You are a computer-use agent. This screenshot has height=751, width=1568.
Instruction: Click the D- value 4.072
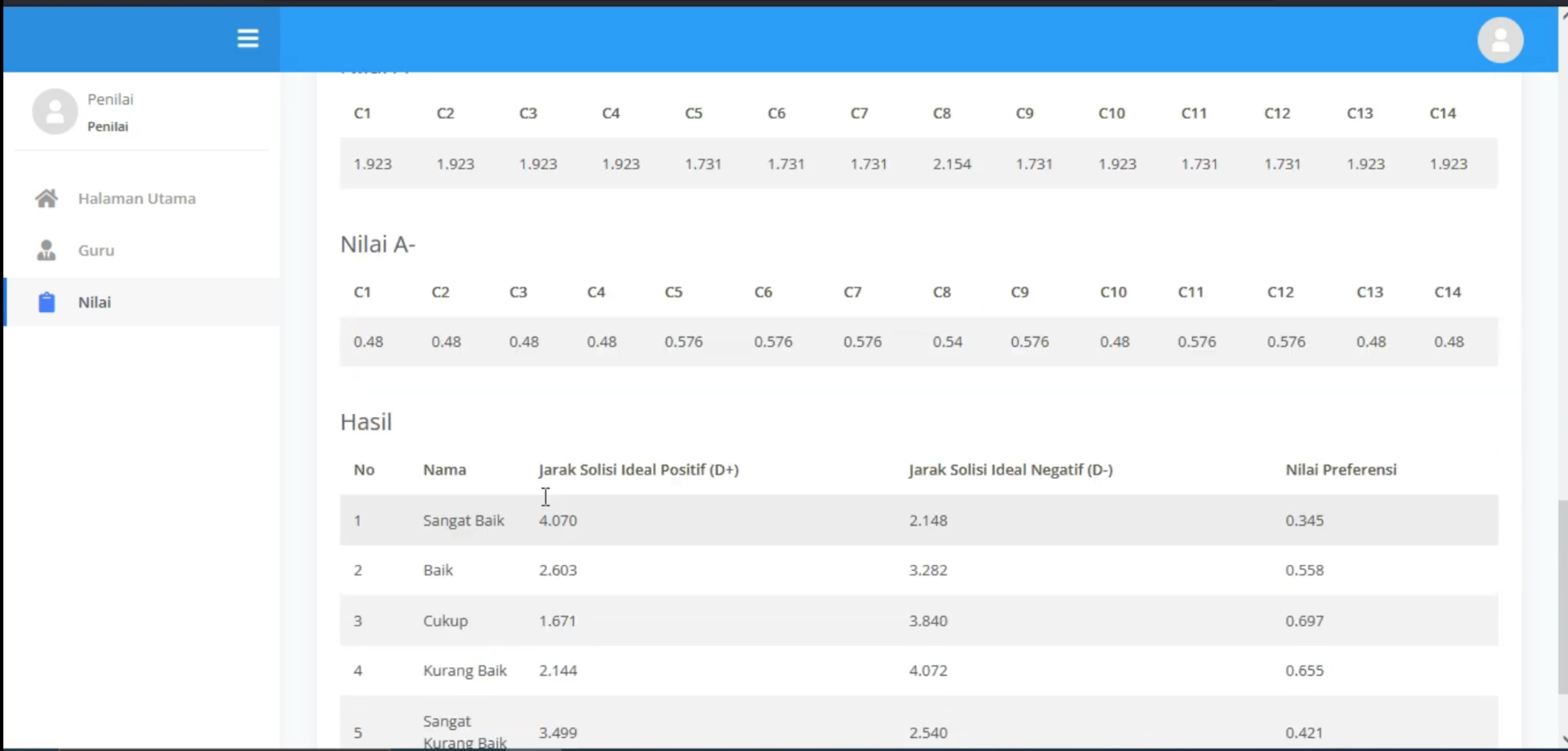click(x=928, y=670)
